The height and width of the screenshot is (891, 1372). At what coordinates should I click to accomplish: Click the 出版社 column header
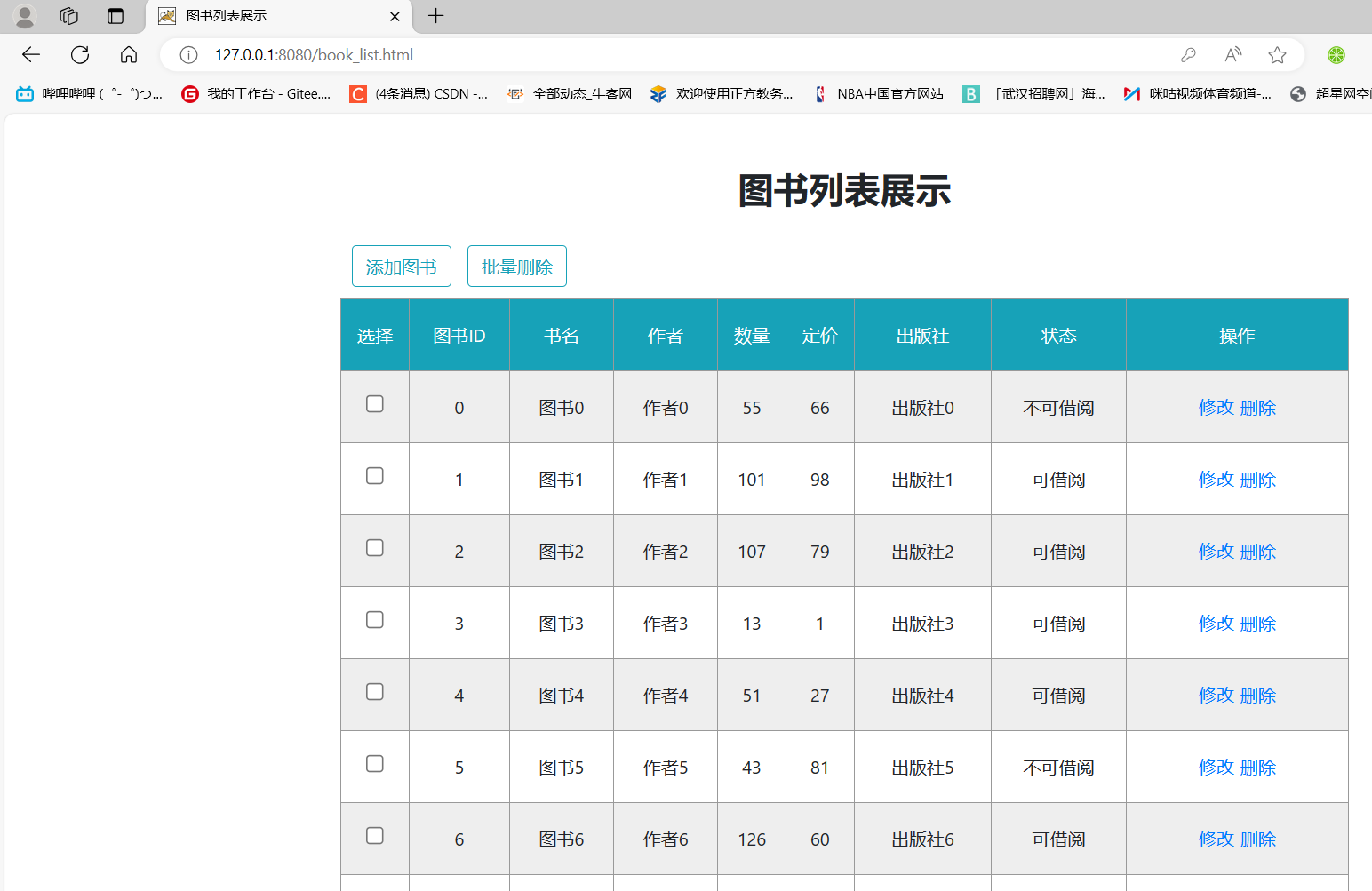click(x=922, y=336)
